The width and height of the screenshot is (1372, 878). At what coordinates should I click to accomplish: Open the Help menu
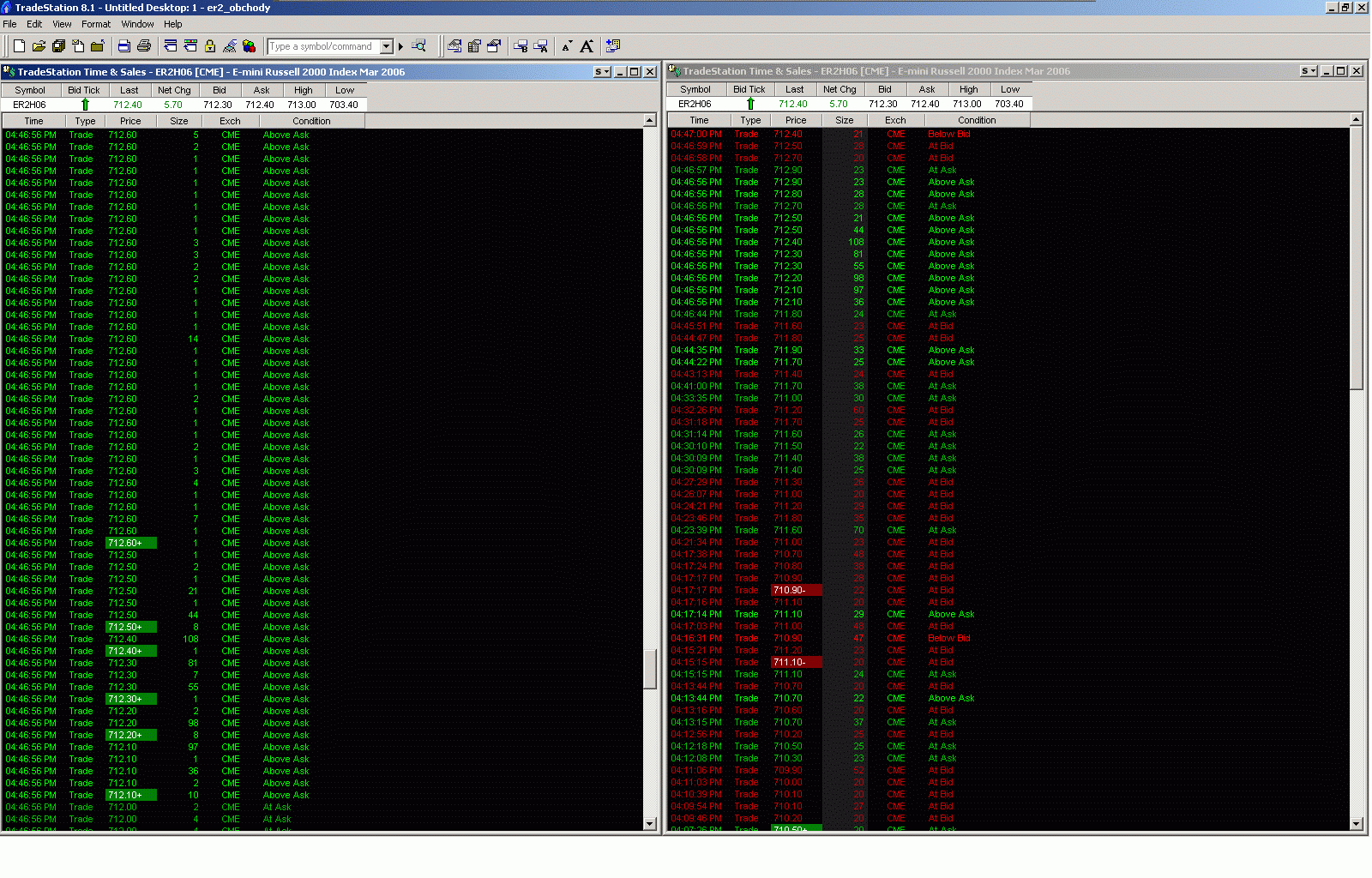[x=173, y=24]
